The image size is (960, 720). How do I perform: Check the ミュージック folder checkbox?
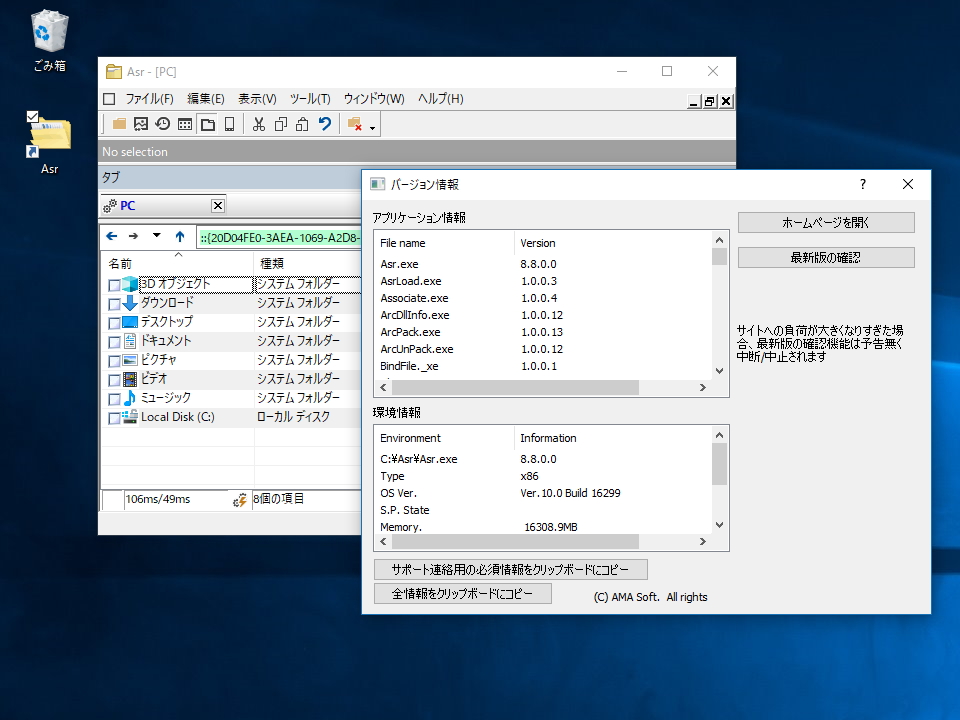point(113,398)
